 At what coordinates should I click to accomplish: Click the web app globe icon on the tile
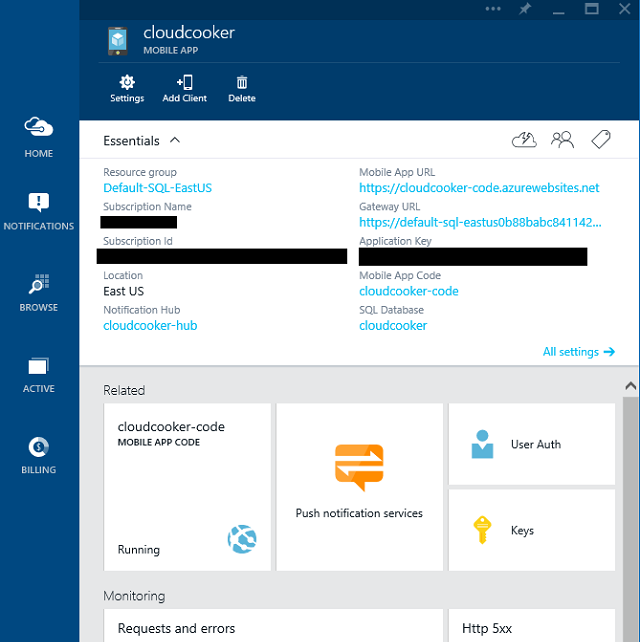[x=242, y=539]
